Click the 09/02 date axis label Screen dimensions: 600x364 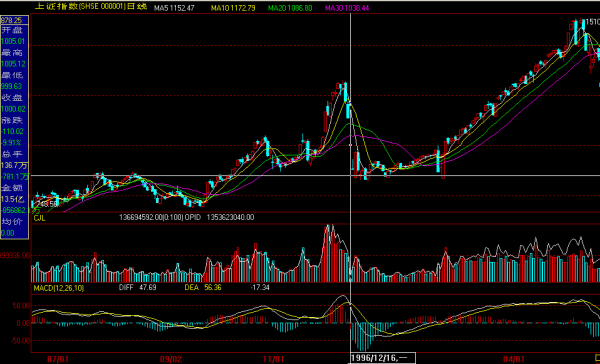tap(171, 359)
